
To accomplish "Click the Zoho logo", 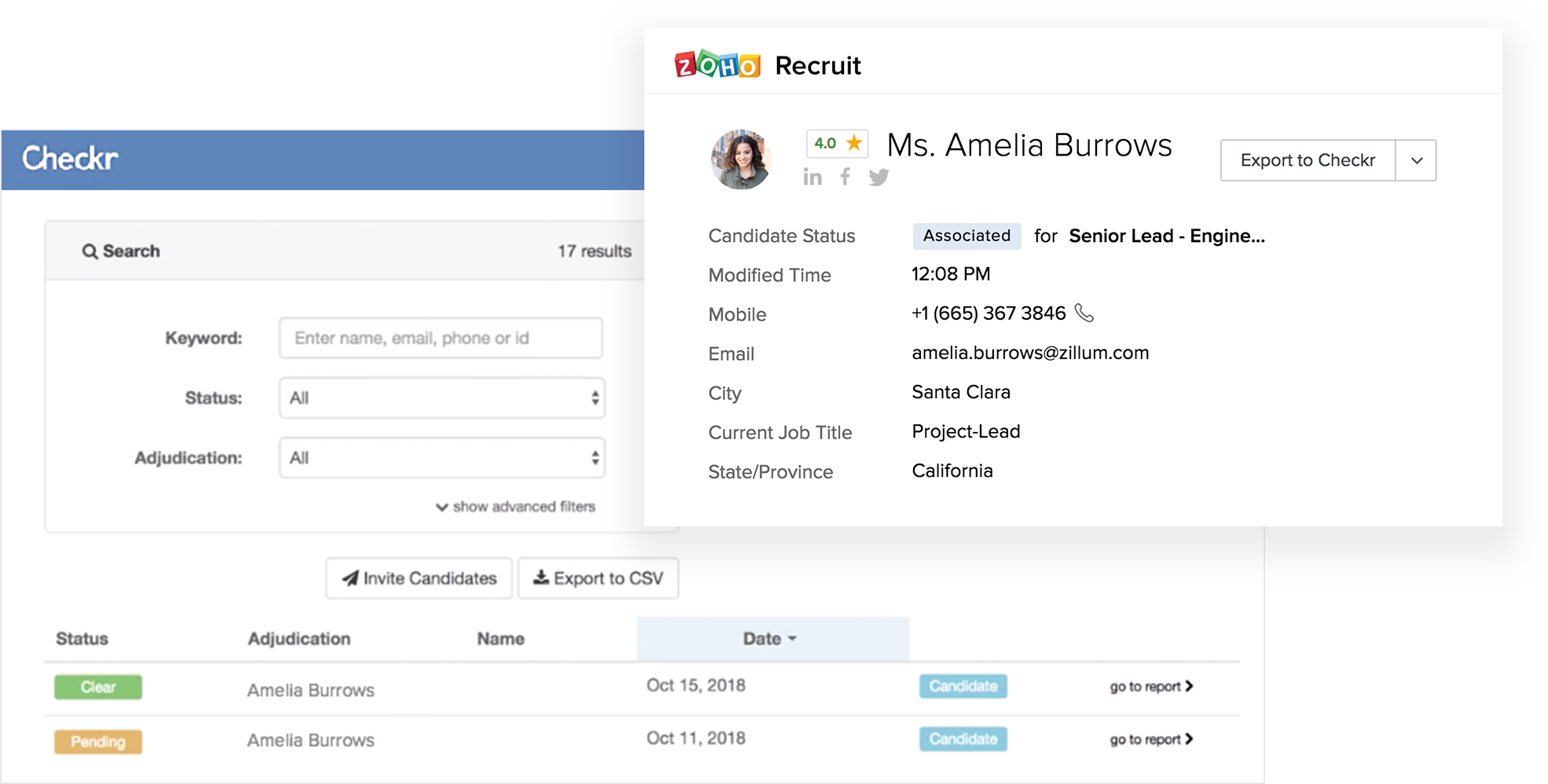I will point(717,64).
